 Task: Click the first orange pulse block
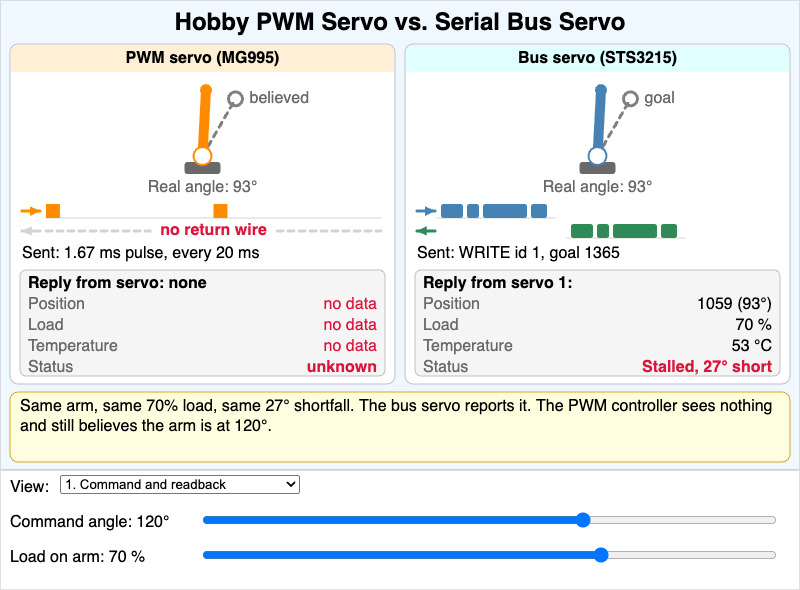[53, 211]
